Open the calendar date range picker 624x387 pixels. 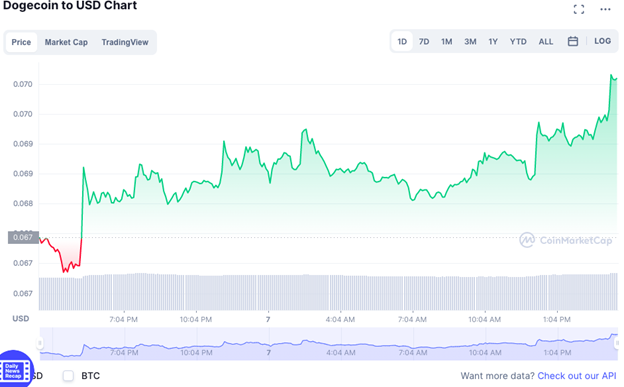coord(573,41)
